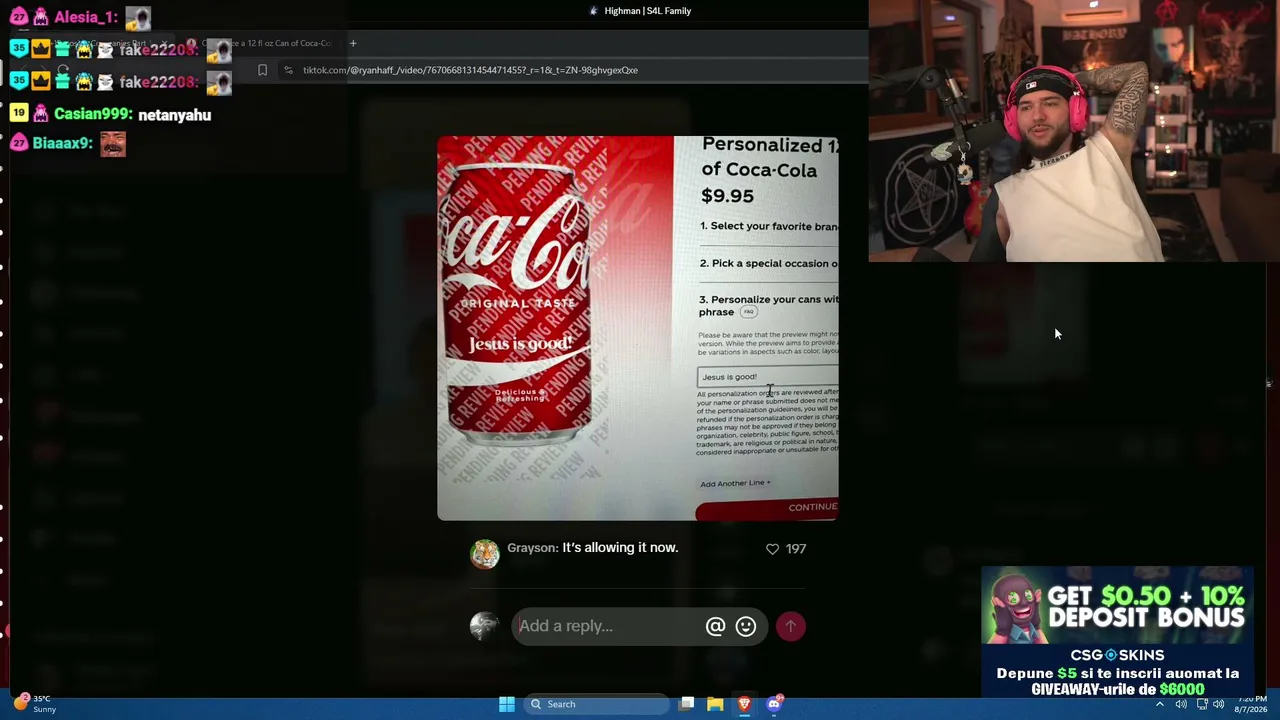Open the emoji picker in reply box
This screenshot has height=720, width=1280.
pos(746,626)
